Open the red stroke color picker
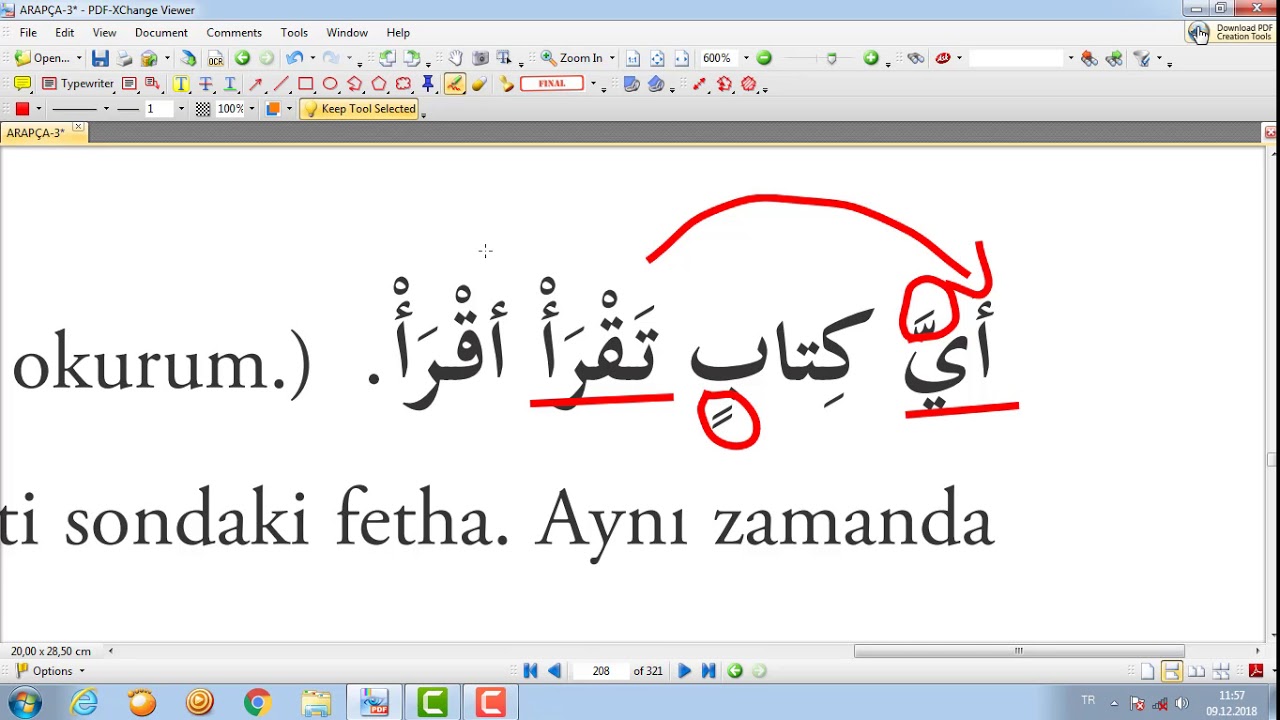1280x720 pixels. click(22, 109)
